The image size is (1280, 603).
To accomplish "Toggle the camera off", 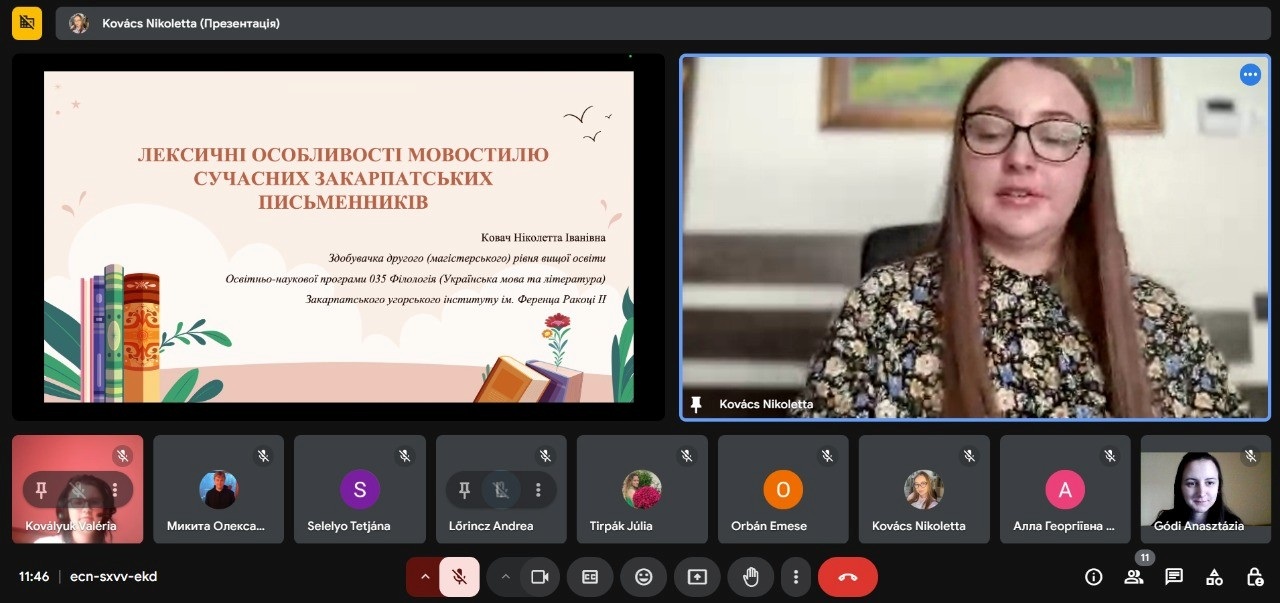I will tap(540, 577).
